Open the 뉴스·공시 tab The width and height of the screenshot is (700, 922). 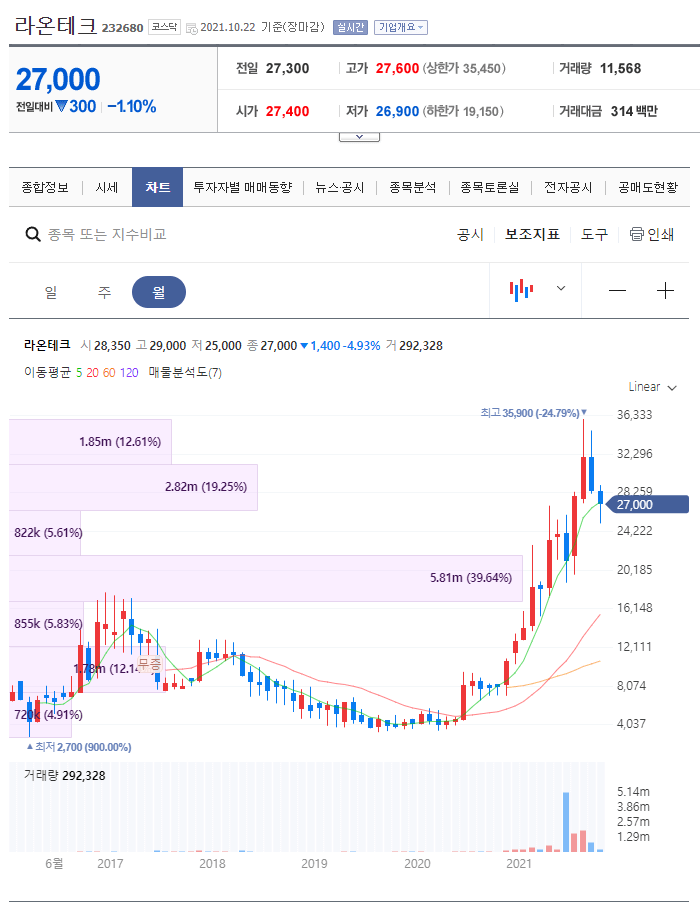(340, 188)
